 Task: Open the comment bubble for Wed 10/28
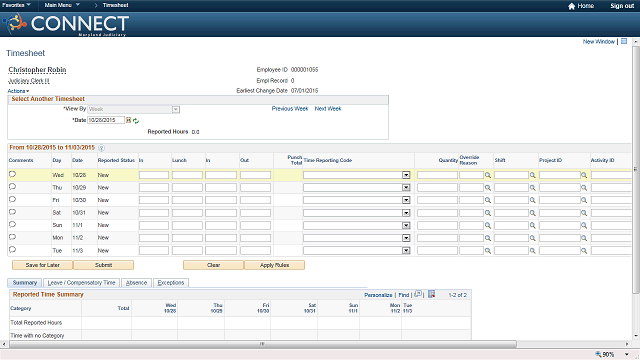[x=12, y=174]
